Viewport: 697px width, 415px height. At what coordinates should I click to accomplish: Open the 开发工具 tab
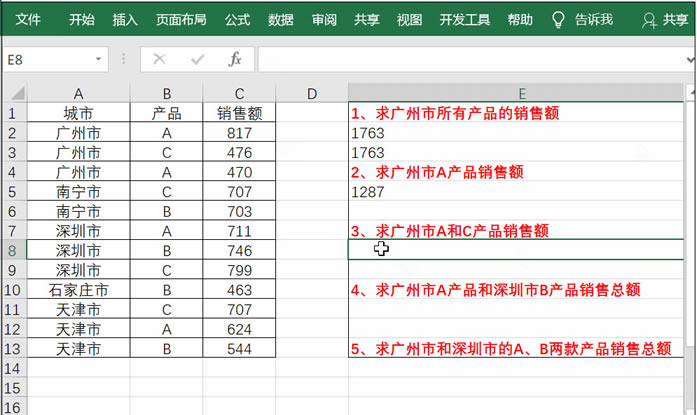465,19
